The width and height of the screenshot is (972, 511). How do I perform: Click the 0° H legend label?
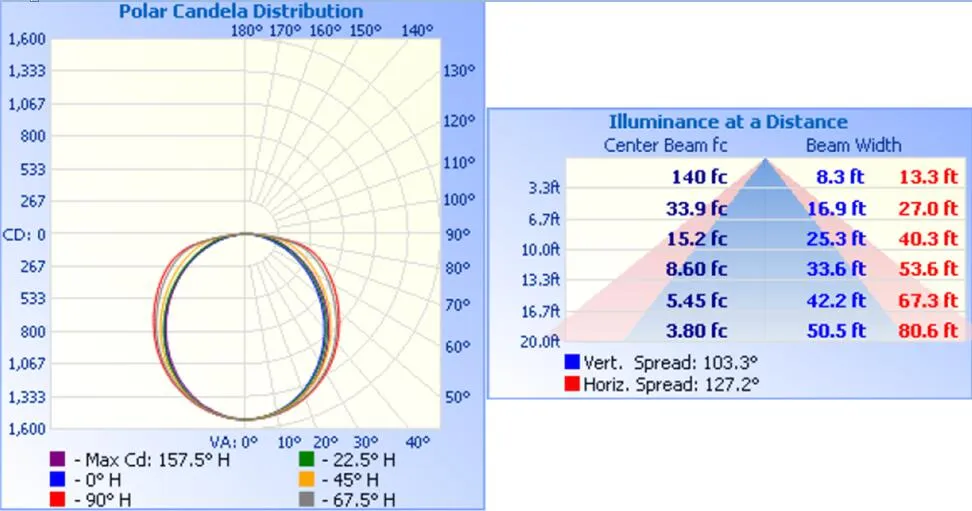coord(97,479)
